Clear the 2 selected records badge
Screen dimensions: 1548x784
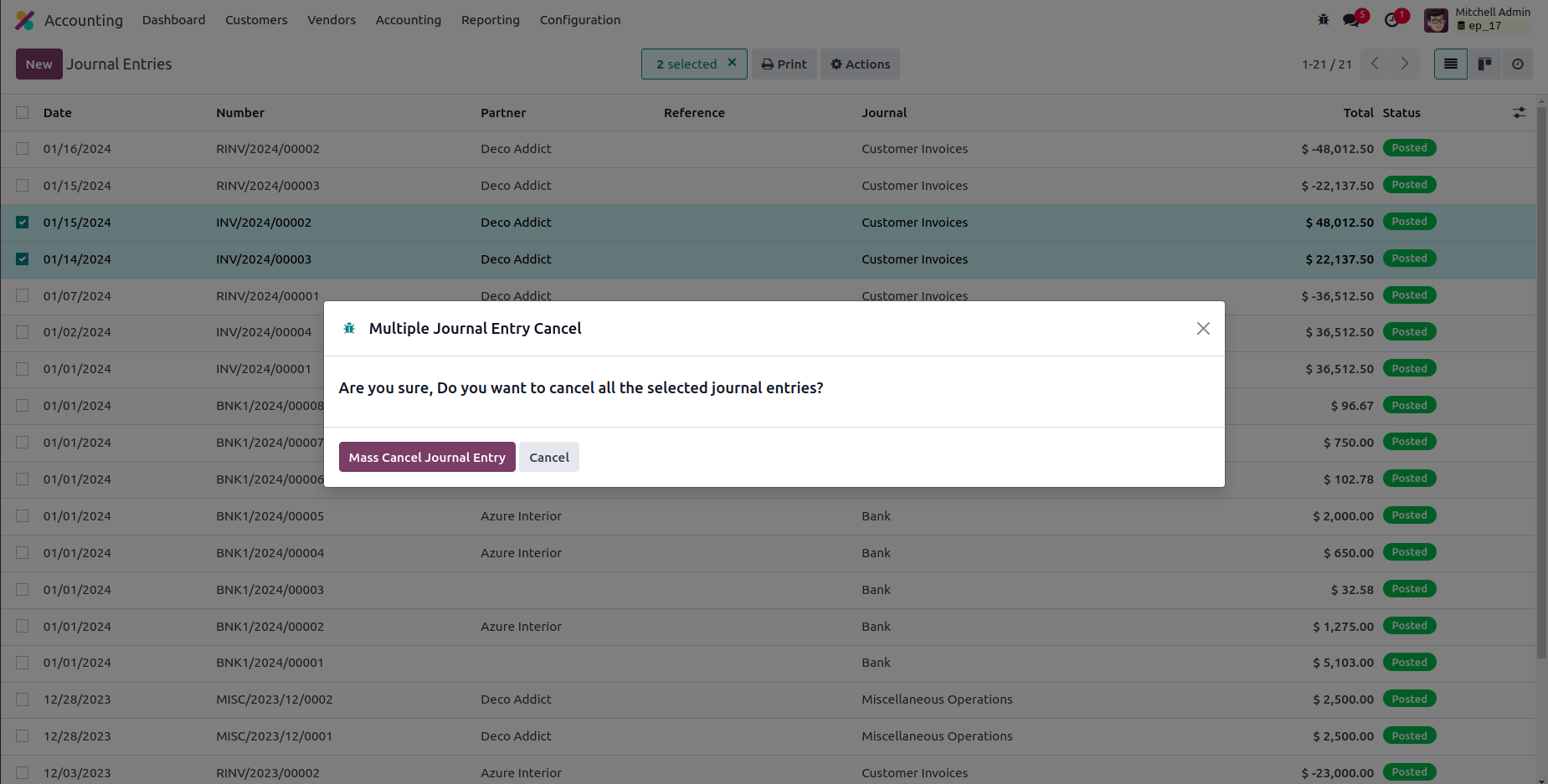pyautogui.click(x=732, y=63)
